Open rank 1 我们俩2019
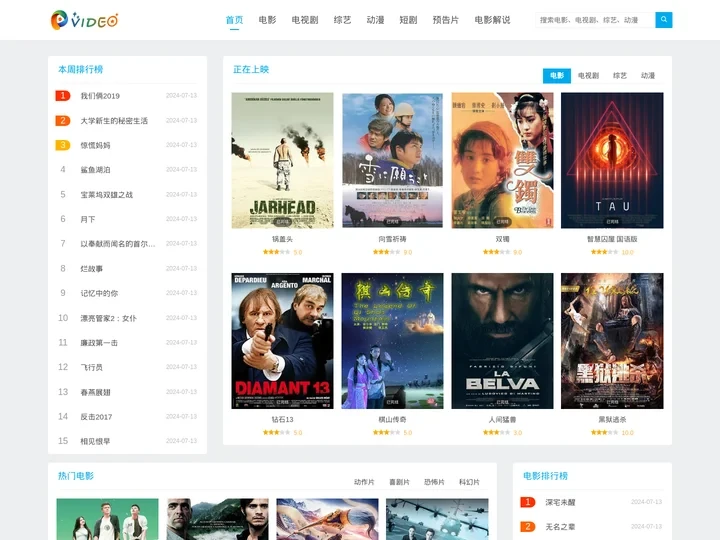 tap(100, 96)
